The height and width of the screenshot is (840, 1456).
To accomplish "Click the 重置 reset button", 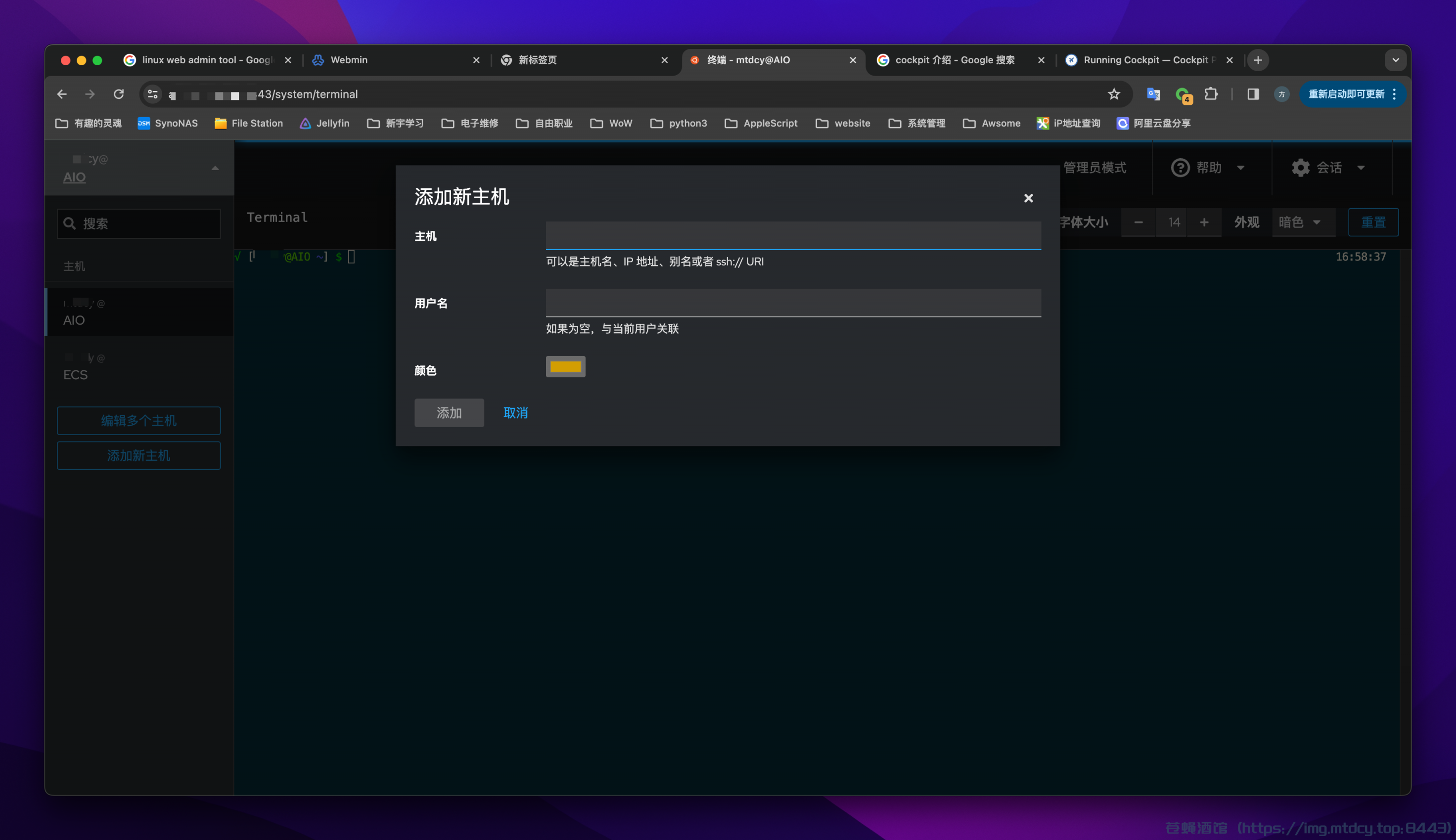I will [1373, 222].
